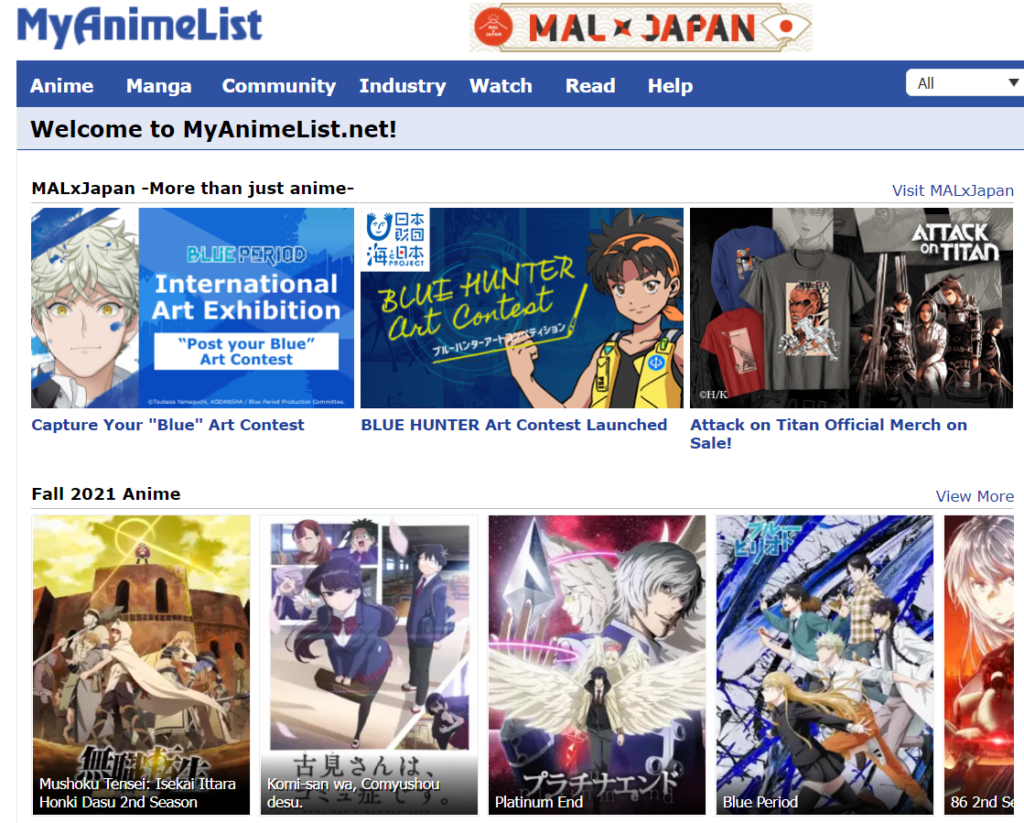The image size is (1024, 823).
Task: Open the Industry menu
Action: click(402, 86)
